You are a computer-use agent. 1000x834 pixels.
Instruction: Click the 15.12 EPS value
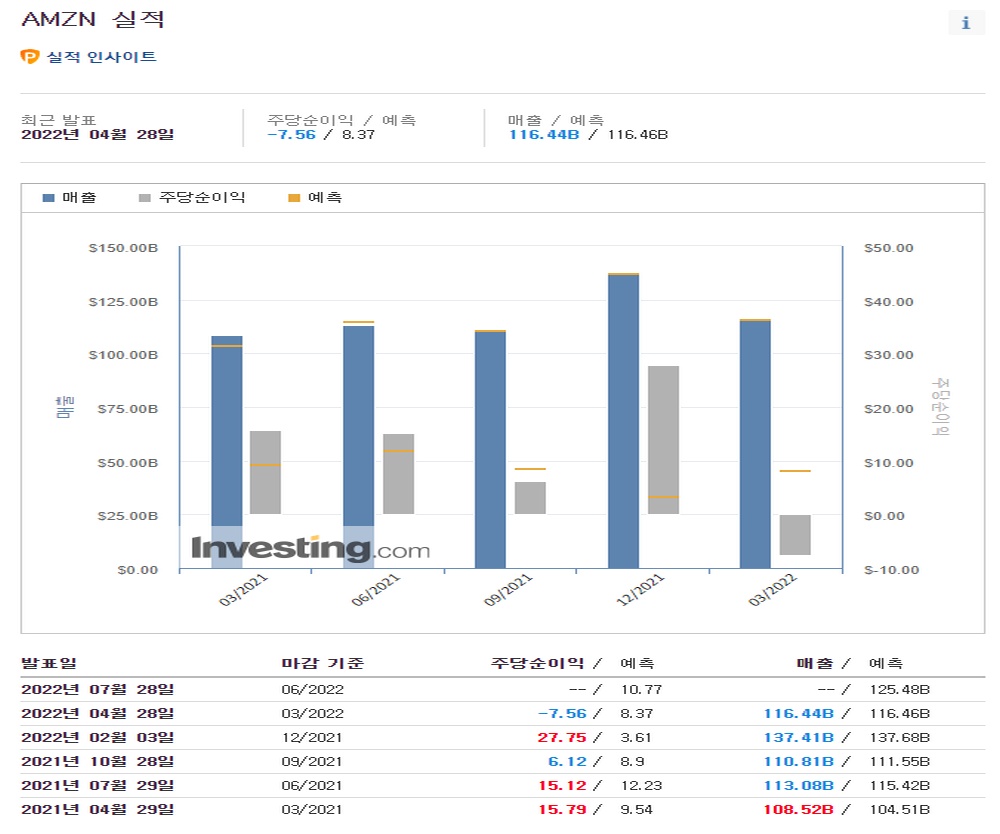[562, 785]
